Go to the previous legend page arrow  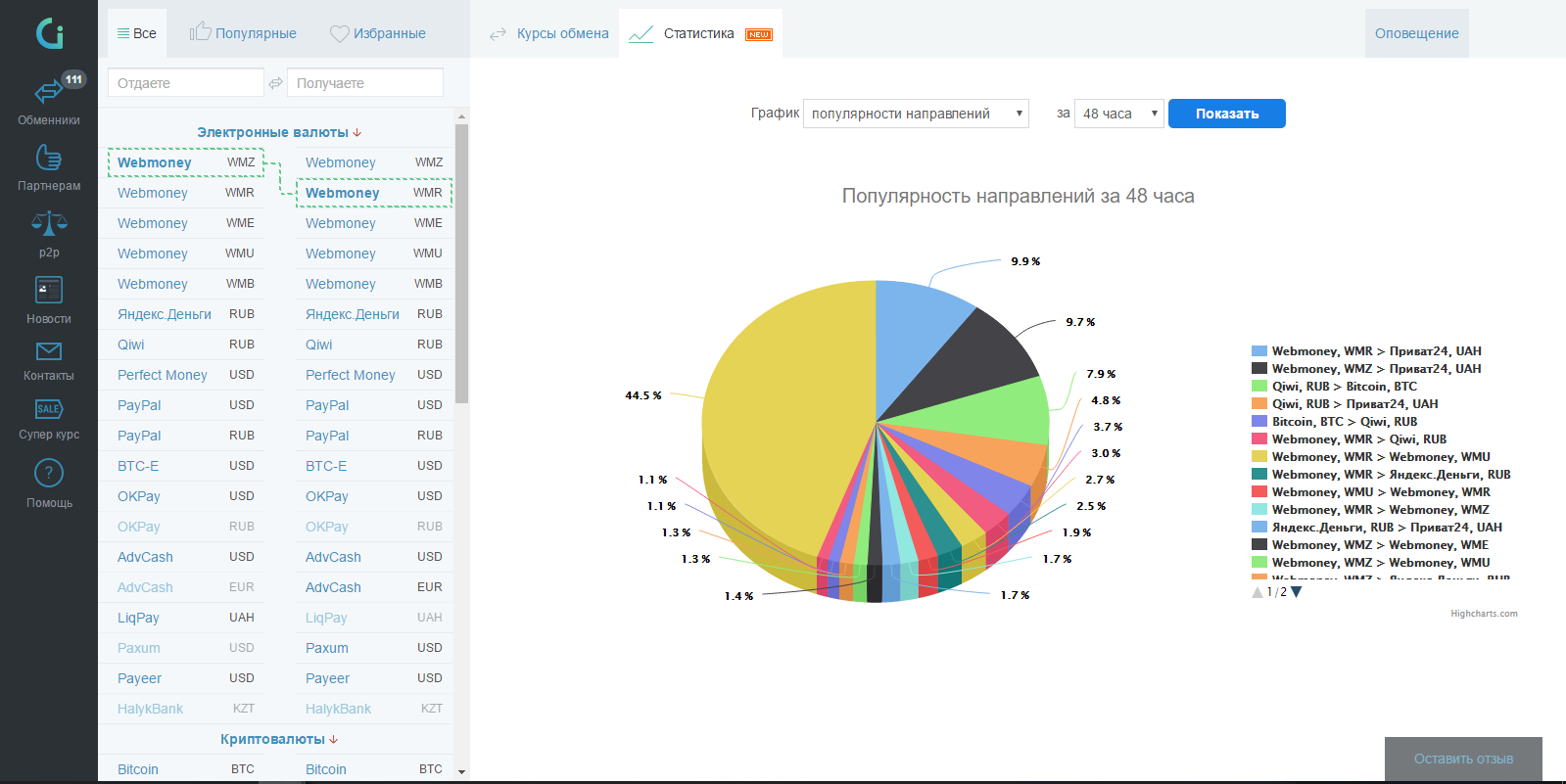1258,592
